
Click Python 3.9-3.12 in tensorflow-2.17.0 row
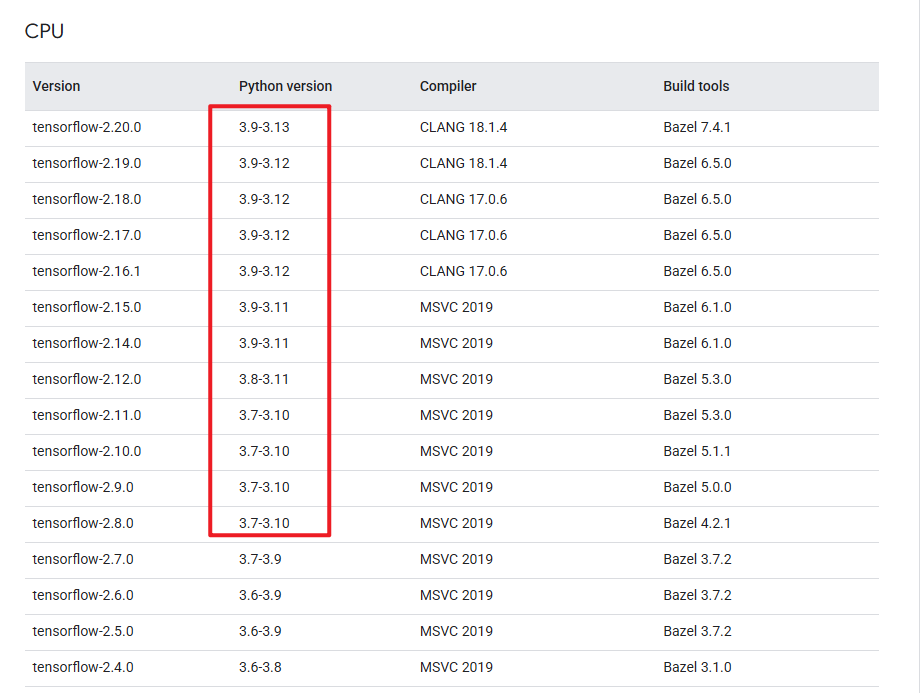pos(264,235)
